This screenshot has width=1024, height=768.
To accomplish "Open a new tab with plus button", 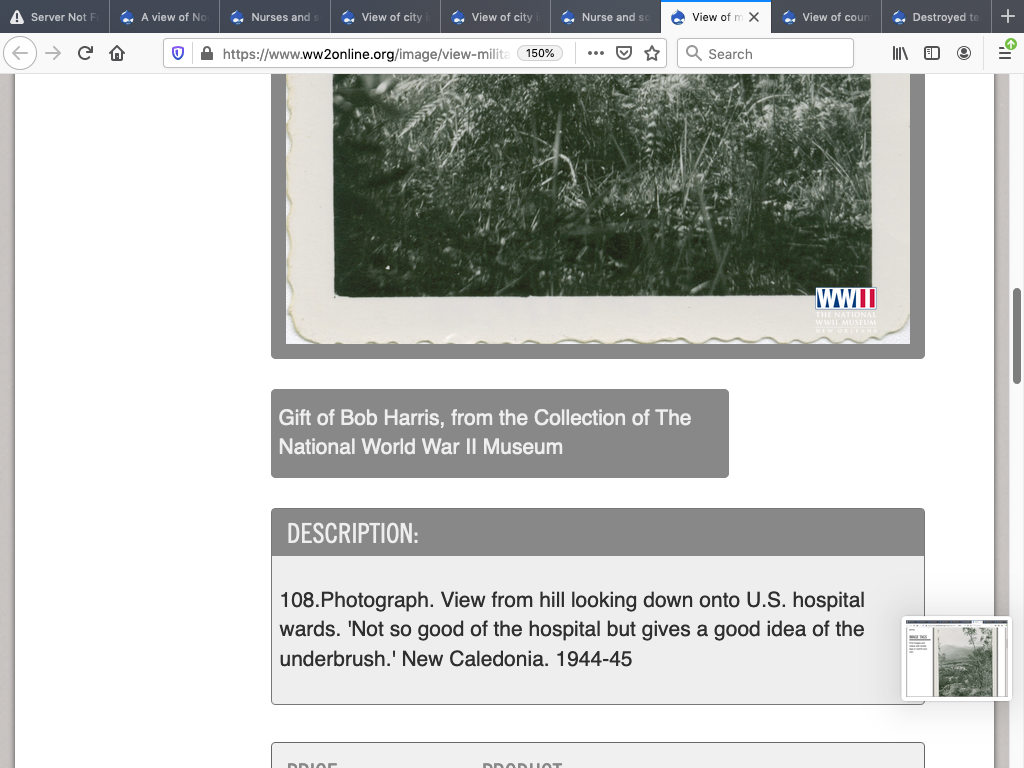I will [1007, 17].
